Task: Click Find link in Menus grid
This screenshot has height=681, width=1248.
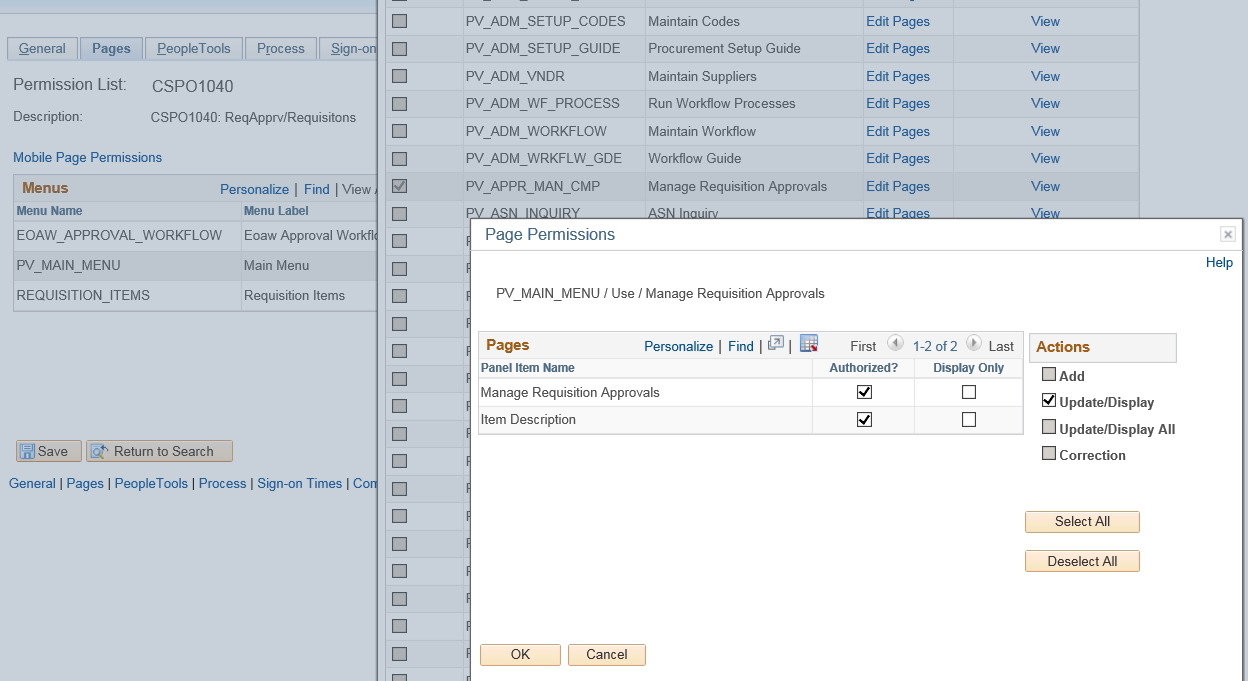Action: [x=317, y=189]
